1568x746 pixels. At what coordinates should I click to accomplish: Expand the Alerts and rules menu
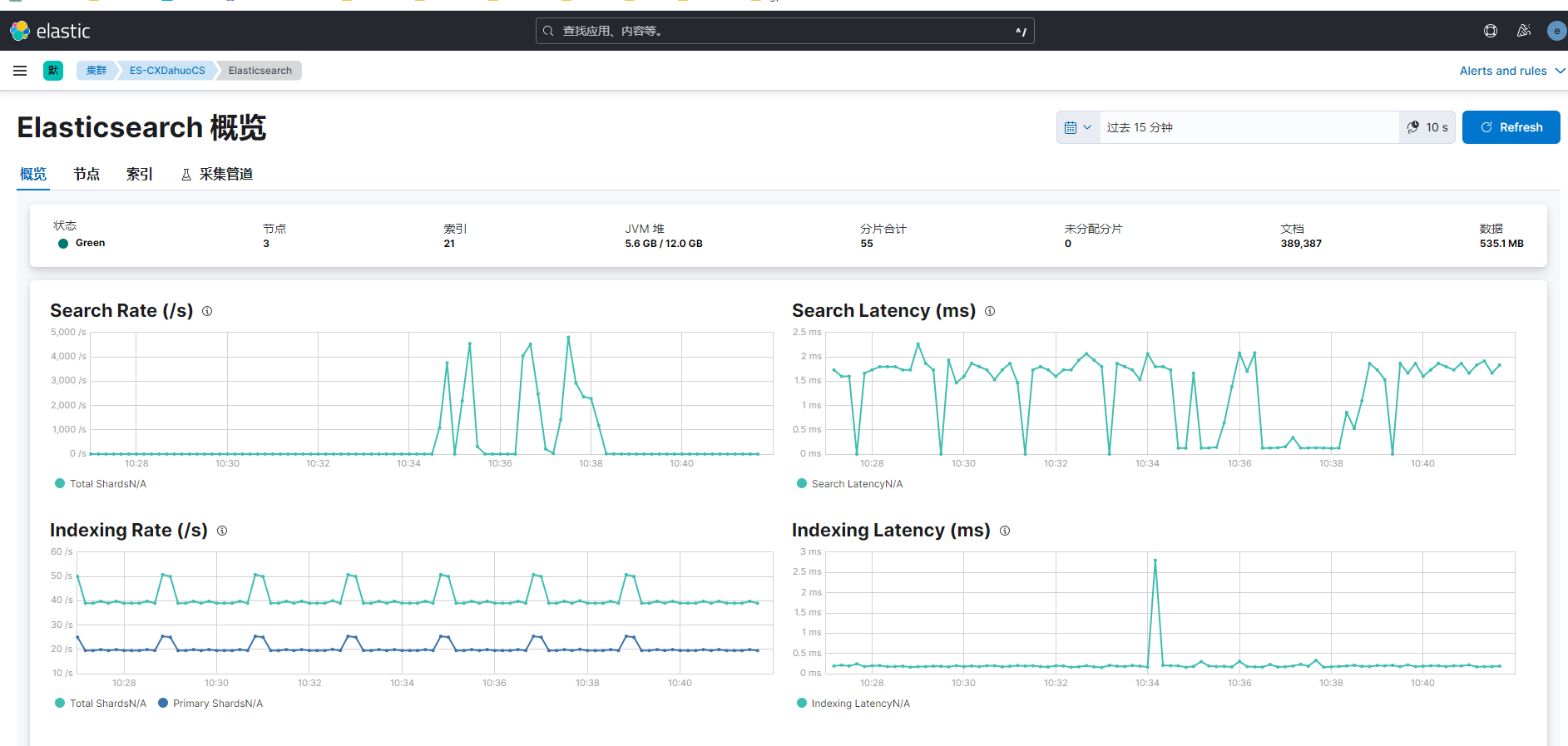[x=1512, y=71]
